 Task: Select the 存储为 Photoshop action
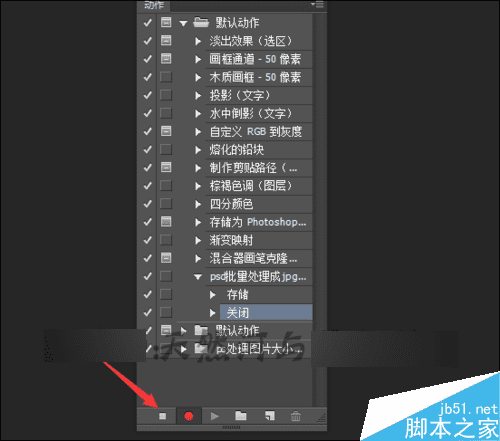(259, 222)
